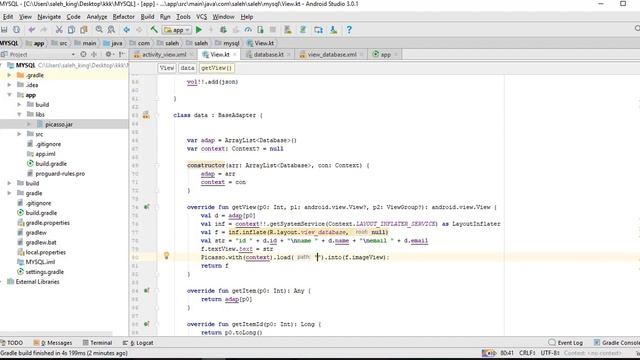Open the Terminal tool window
Viewport: 640px width, 360px height.
(97, 343)
